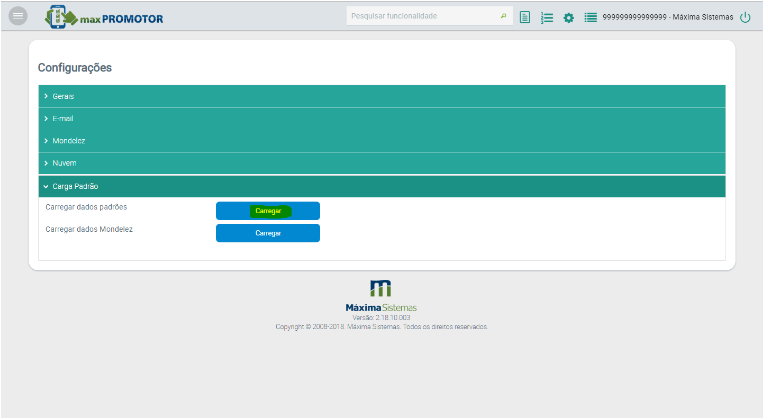Click Carregar for dados Mondelez
The height and width of the screenshot is (418, 765).
tap(268, 233)
